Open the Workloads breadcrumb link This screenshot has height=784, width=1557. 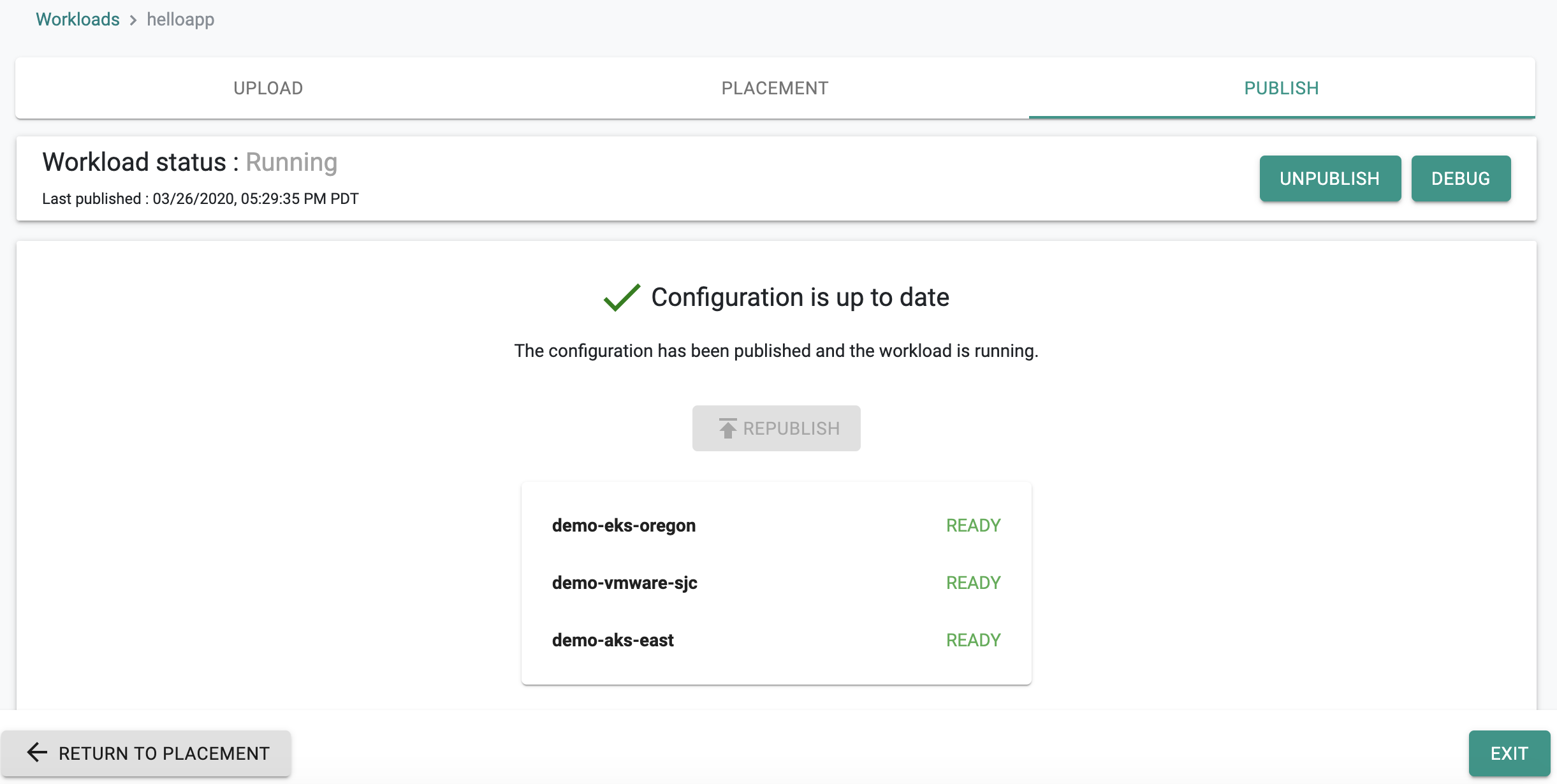(x=78, y=19)
